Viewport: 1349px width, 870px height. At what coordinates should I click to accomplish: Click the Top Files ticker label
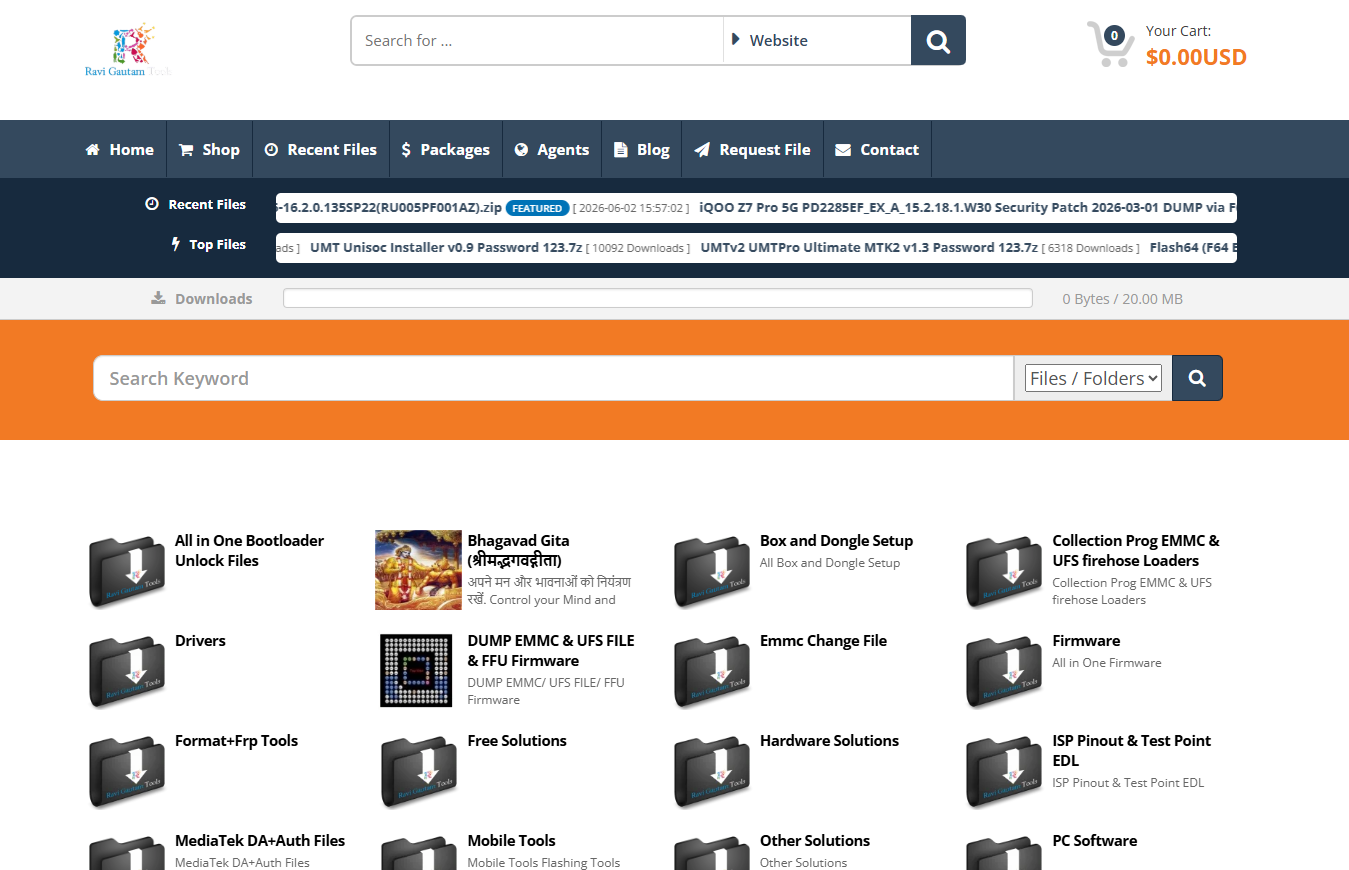pyautogui.click(x=209, y=244)
